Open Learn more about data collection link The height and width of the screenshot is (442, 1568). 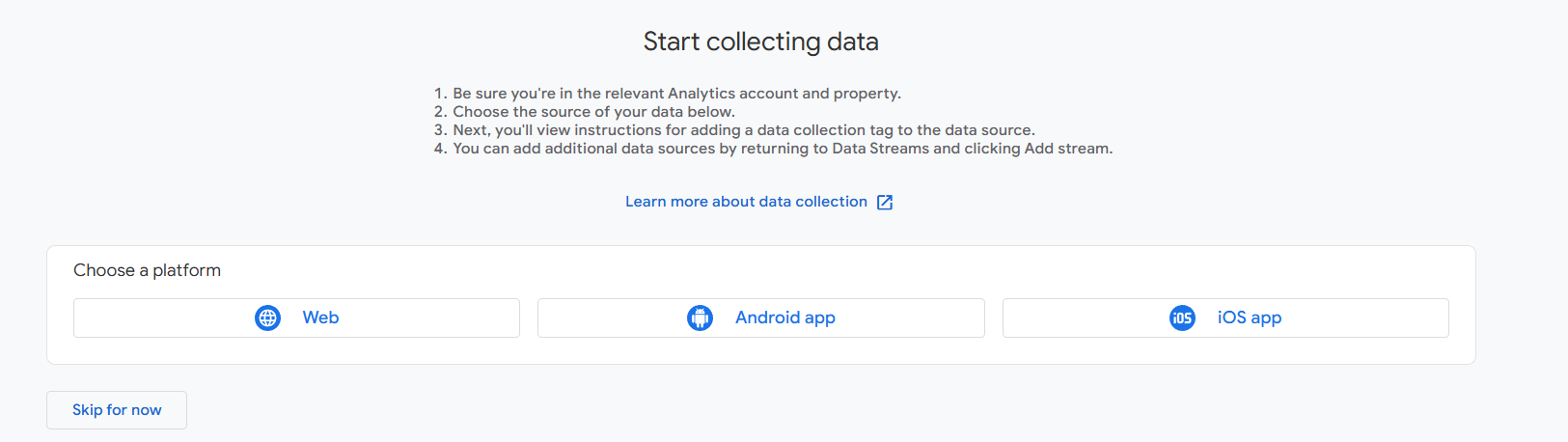tap(746, 202)
